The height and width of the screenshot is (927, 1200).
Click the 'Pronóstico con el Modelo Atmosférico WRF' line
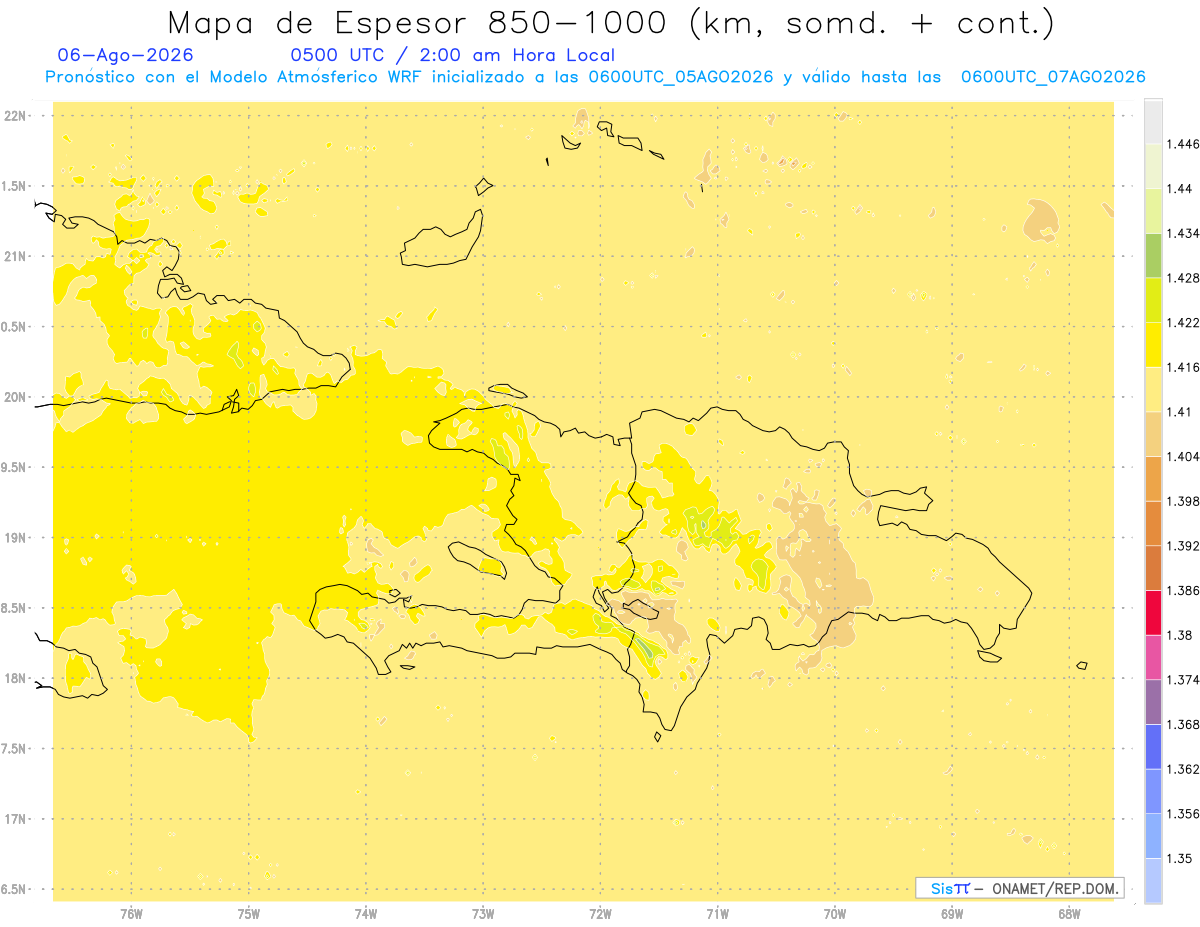click(595, 77)
